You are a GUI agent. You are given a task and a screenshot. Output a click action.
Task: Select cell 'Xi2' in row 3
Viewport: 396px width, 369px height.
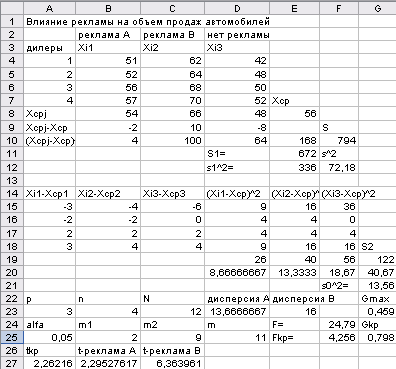click(172, 48)
